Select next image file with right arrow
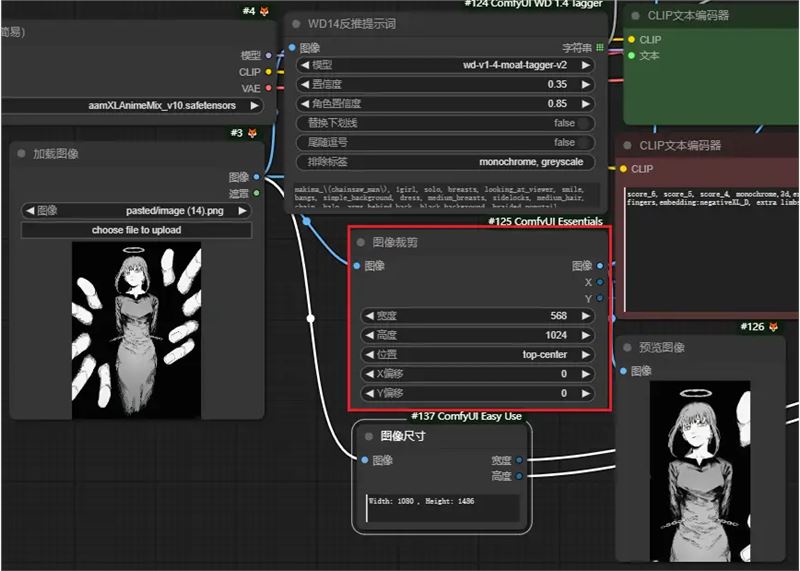Viewport: 800px width, 571px height. click(243, 210)
